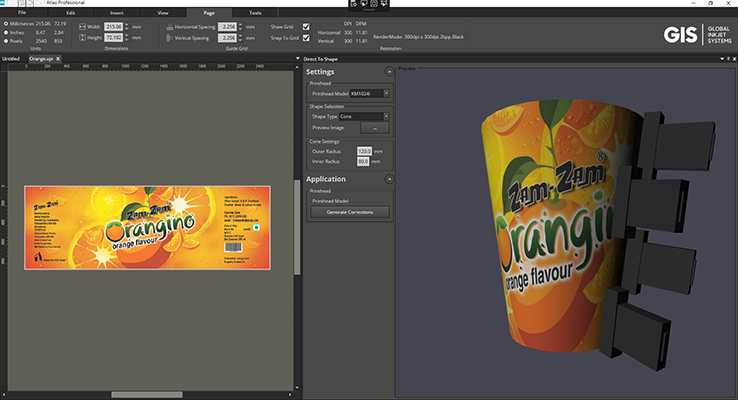Image resolution: width=738 pixels, height=400 pixels.
Task: Click second floating title-bar toolbar icon
Action: 364,3
